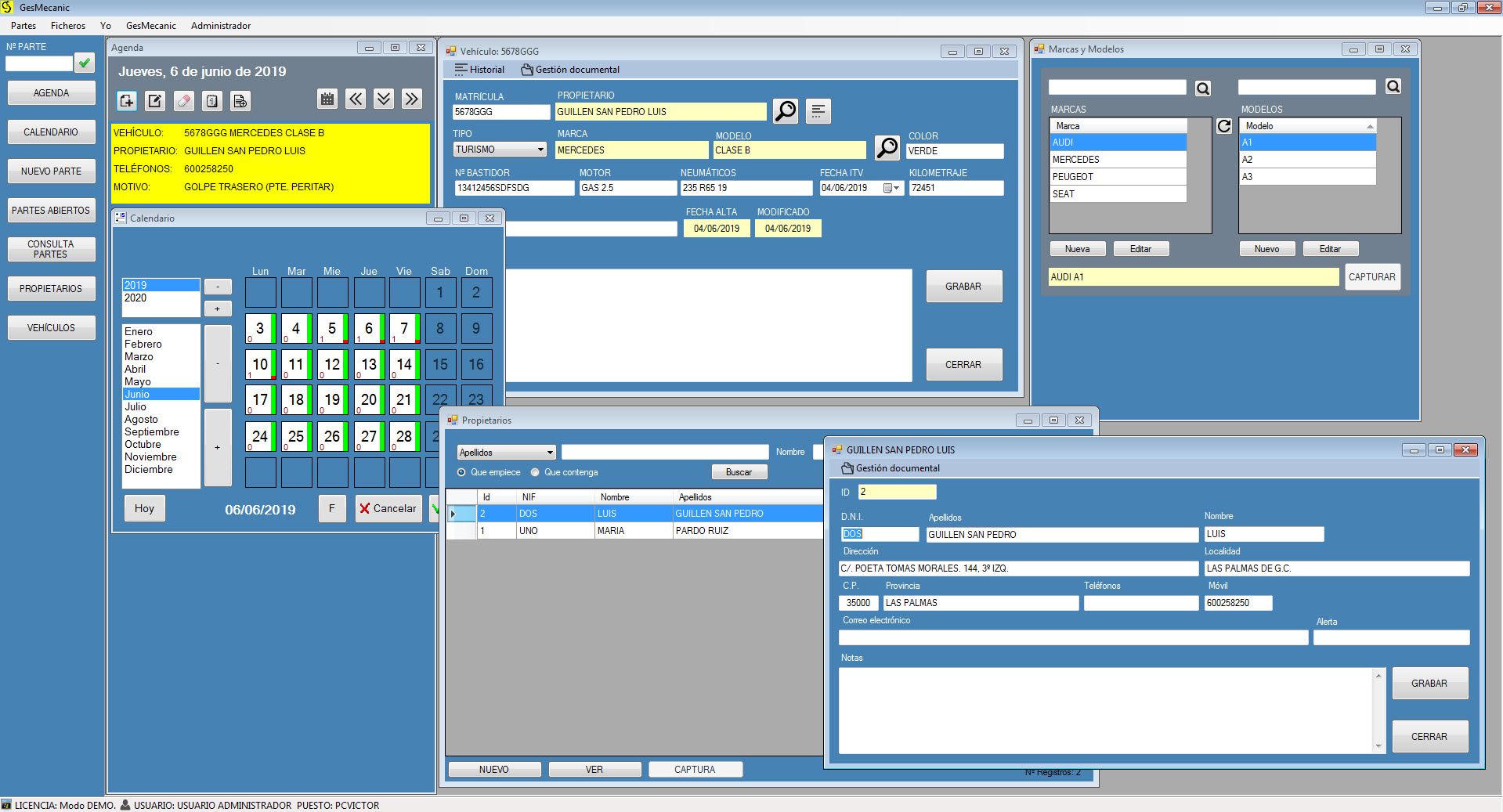Select the 'Que contenga' radio option
Screen dimensions: 1503x812
point(536,472)
